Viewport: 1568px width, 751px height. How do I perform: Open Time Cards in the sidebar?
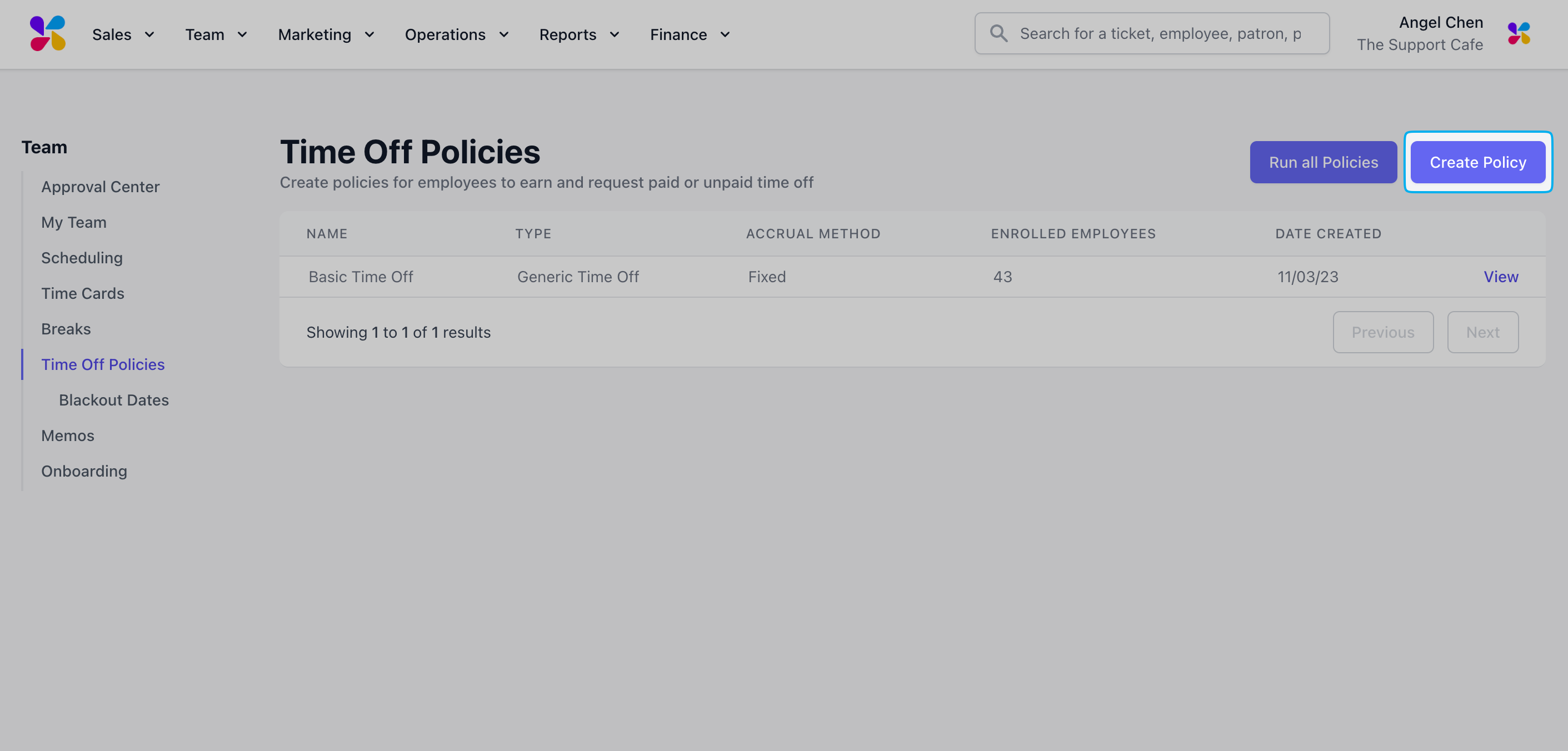pyautogui.click(x=83, y=293)
